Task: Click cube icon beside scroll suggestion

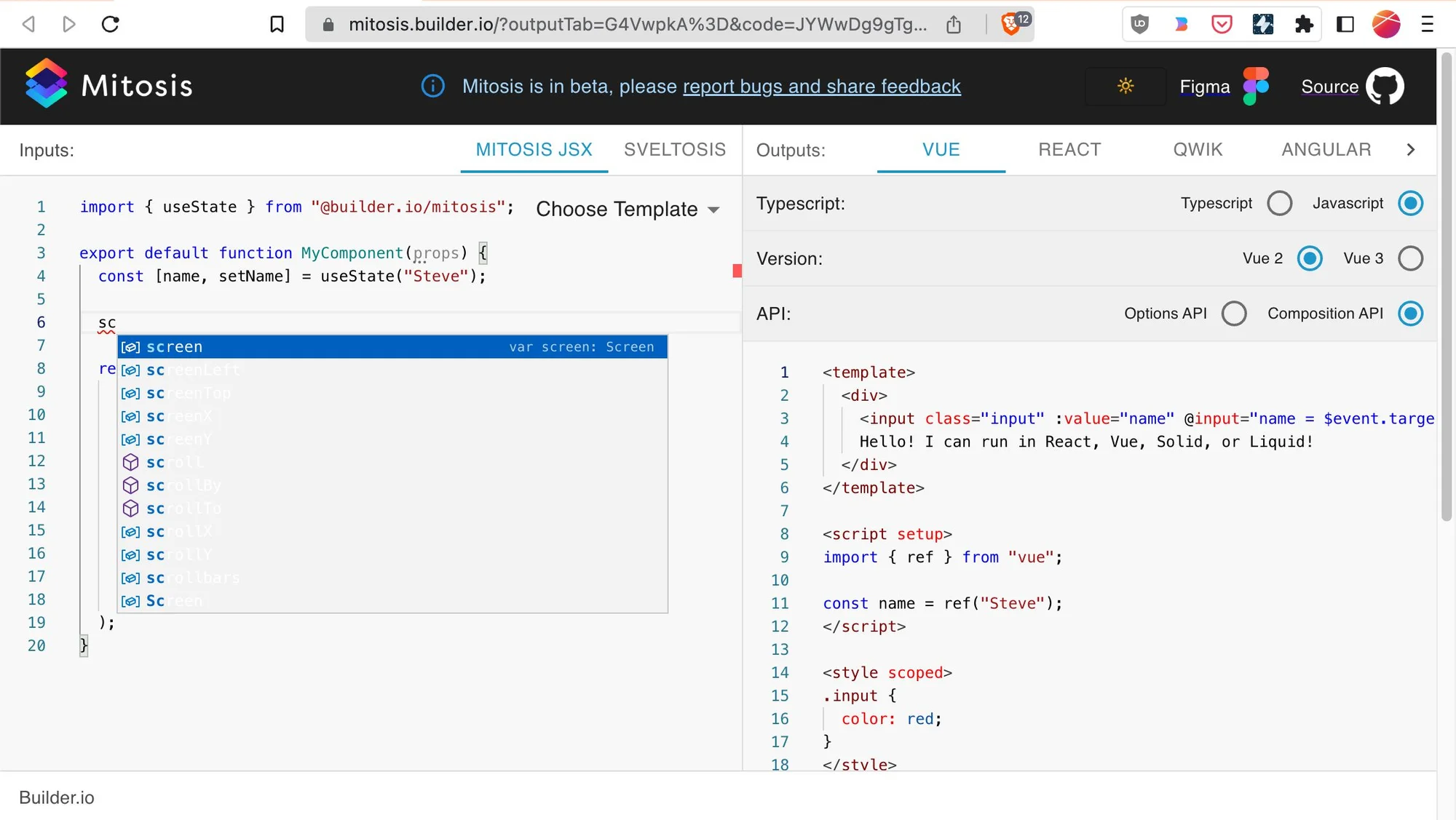Action: click(130, 463)
